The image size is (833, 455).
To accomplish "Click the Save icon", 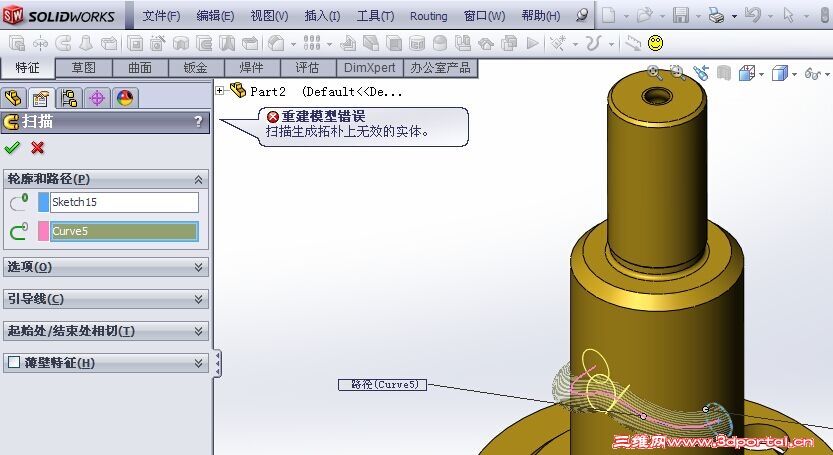I will pyautogui.click(x=681, y=15).
